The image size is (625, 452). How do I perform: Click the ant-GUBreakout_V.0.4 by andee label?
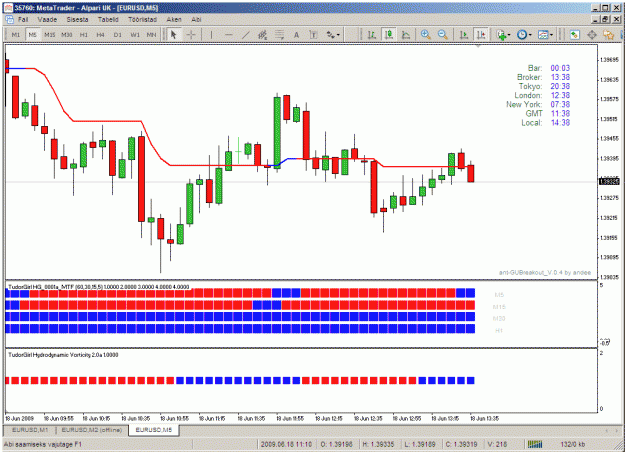pyautogui.click(x=545, y=272)
